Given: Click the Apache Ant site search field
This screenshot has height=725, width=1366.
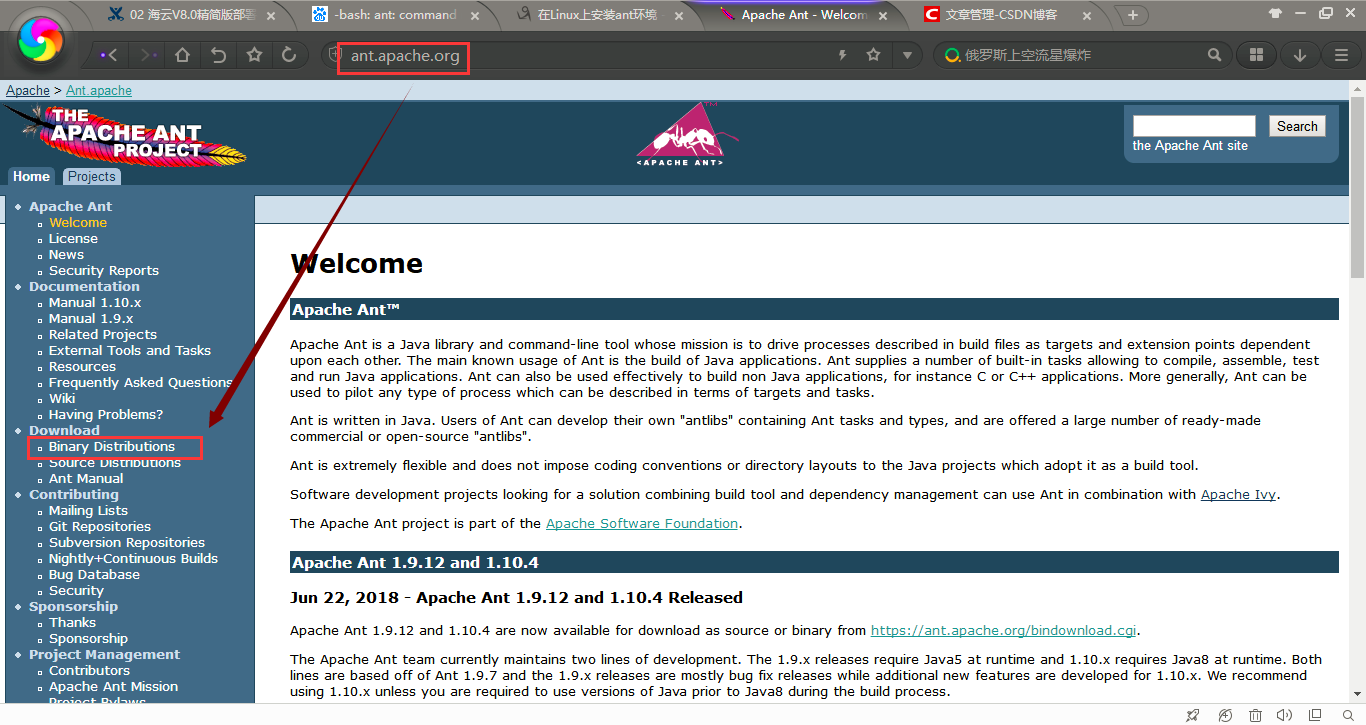Looking at the screenshot, I should click(x=1194, y=126).
